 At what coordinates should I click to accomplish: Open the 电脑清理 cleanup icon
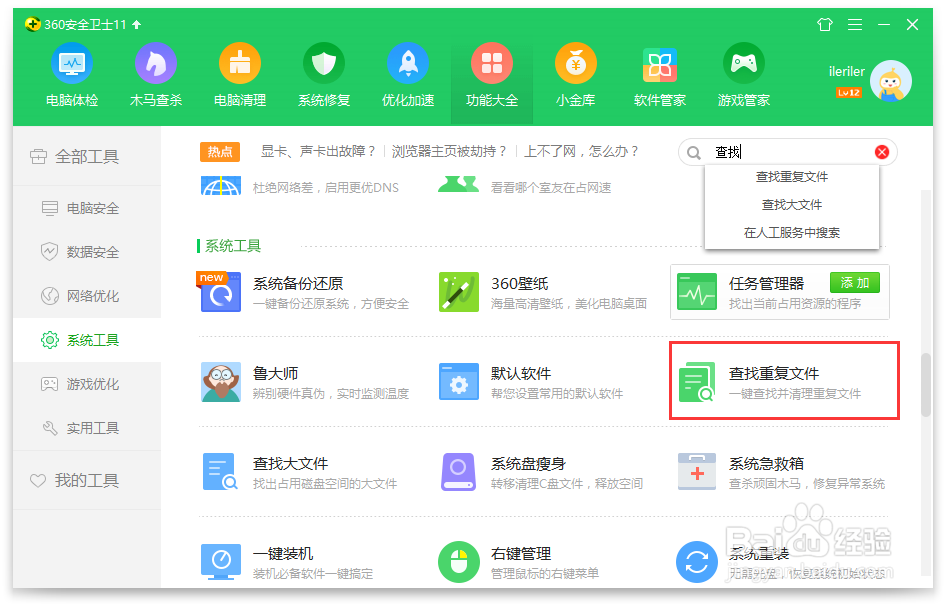tap(240, 63)
